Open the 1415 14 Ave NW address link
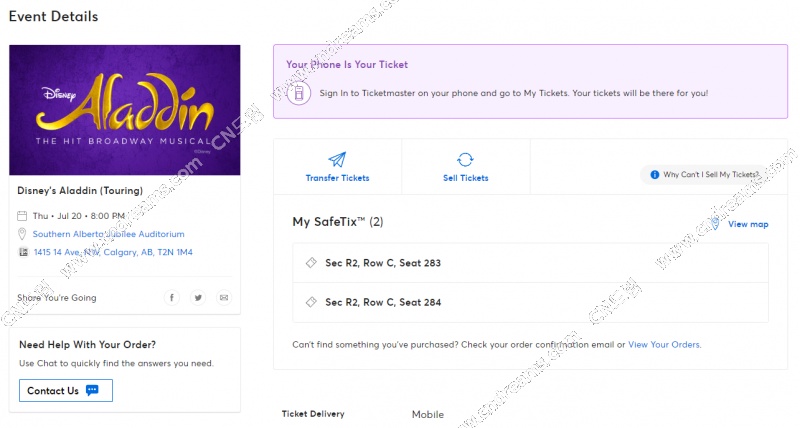 [x=113, y=252]
